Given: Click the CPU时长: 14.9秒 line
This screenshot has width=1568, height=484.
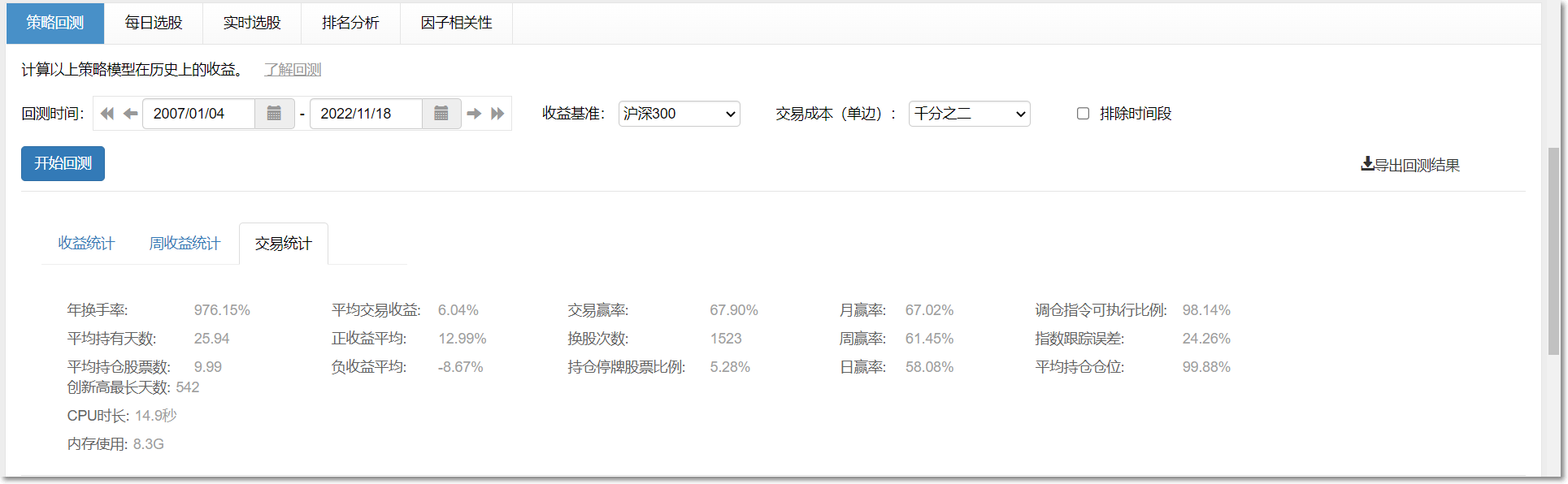Looking at the screenshot, I should click(x=122, y=416).
